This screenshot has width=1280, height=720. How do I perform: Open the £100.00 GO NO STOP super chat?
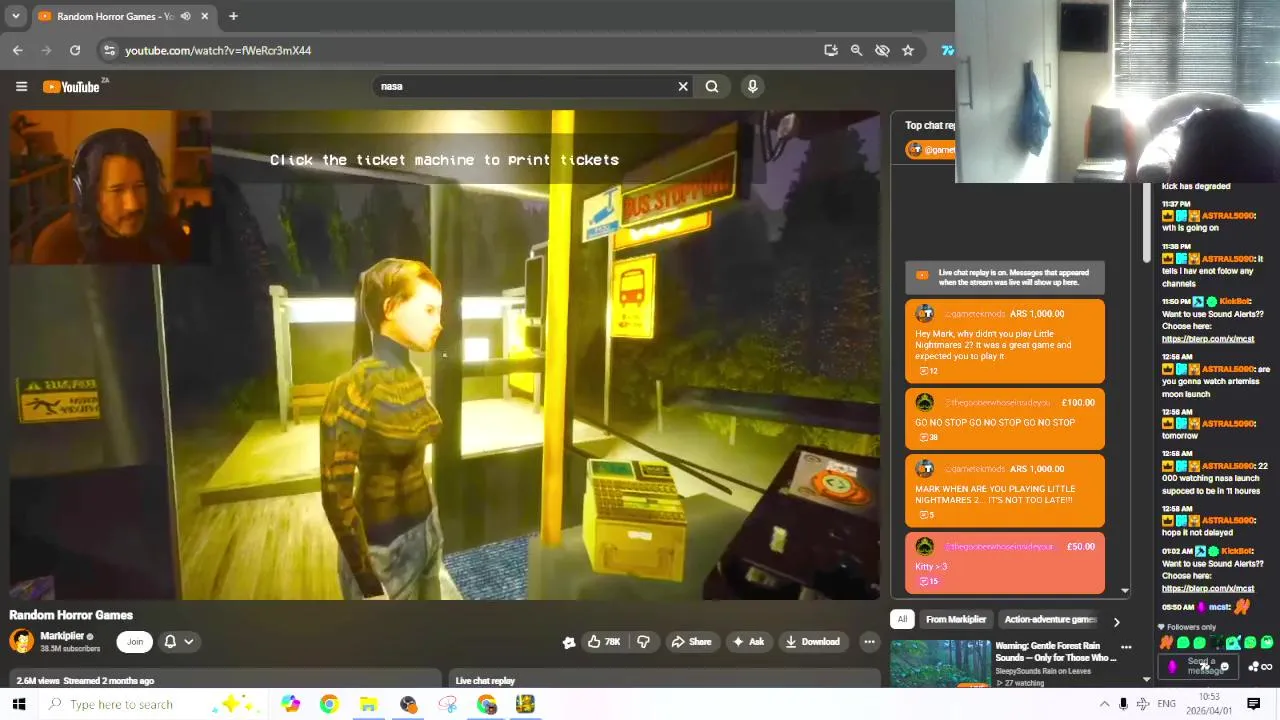click(1005, 418)
